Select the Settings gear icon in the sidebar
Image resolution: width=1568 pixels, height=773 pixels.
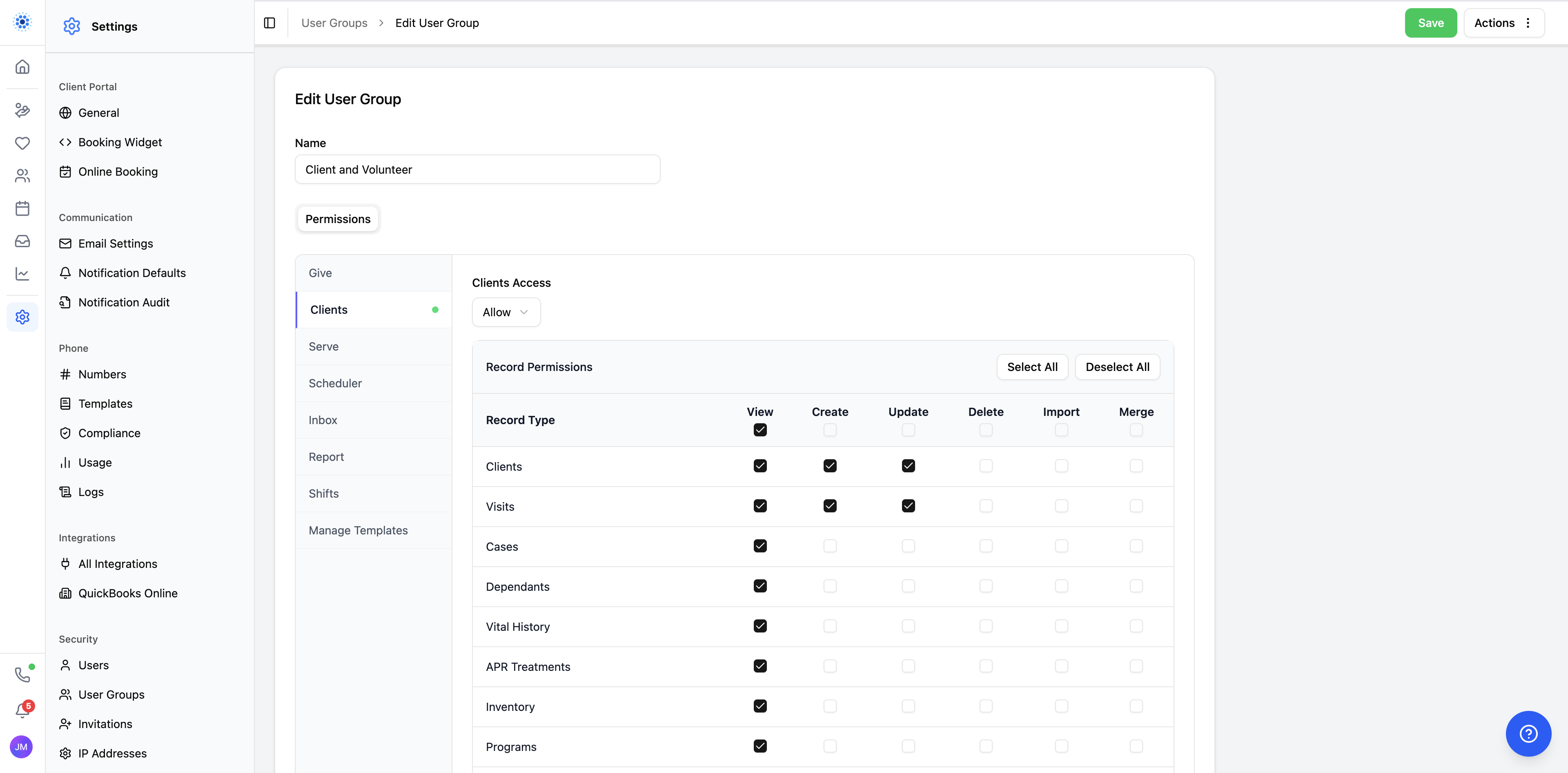click(22, 317)
